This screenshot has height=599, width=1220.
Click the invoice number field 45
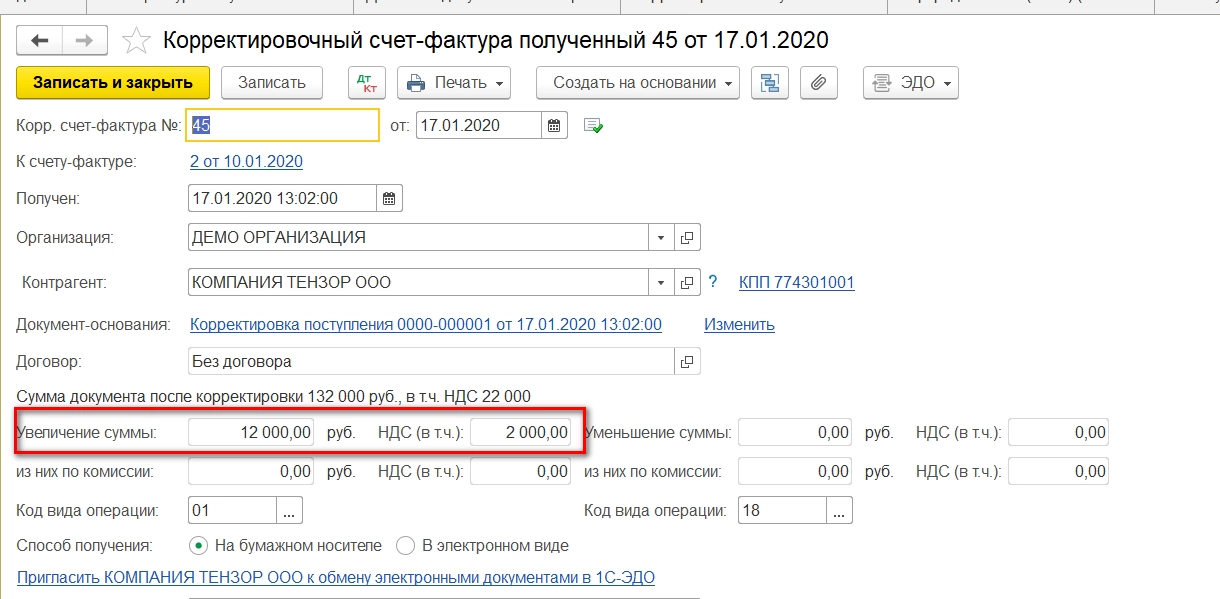284,125
